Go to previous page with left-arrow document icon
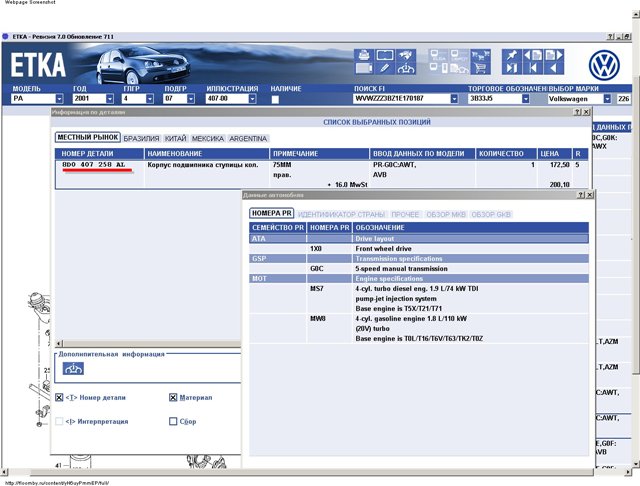The width and height of the screenshot is (640, 486). (533, 55)
